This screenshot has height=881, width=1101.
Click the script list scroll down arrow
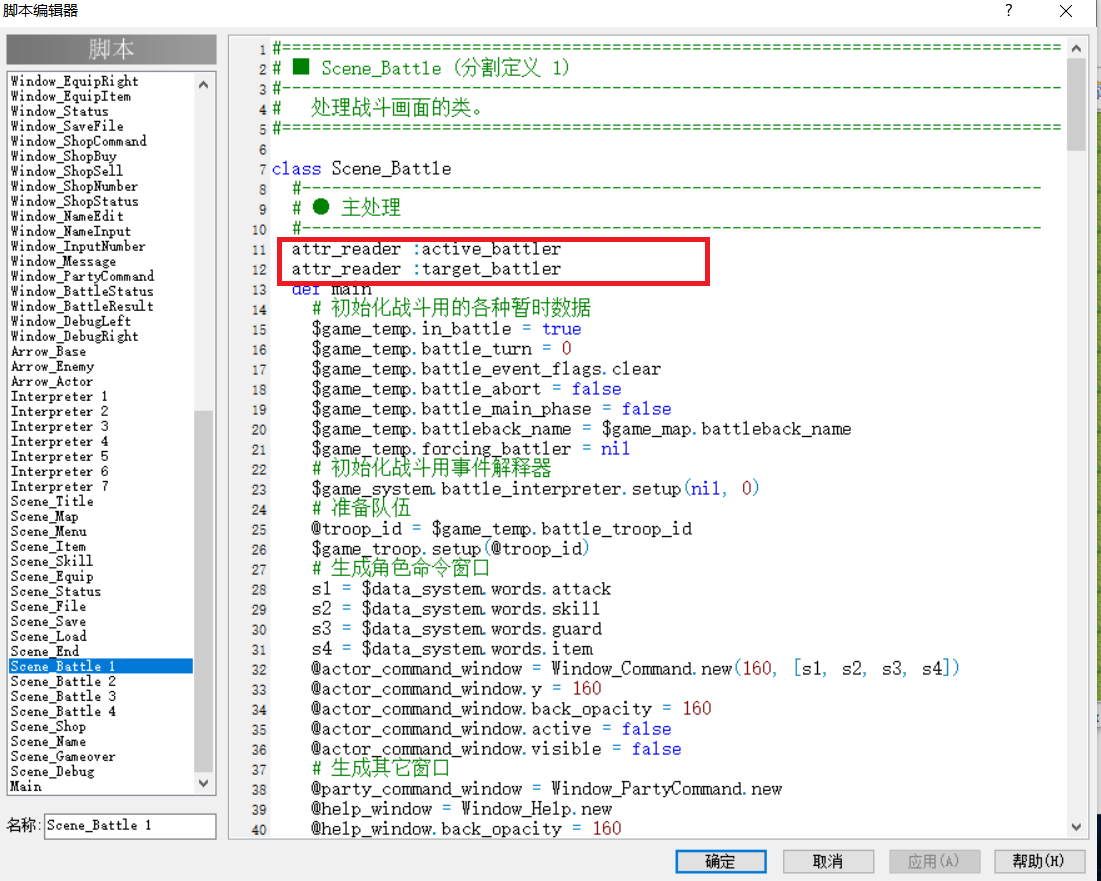tap(204, 783)
